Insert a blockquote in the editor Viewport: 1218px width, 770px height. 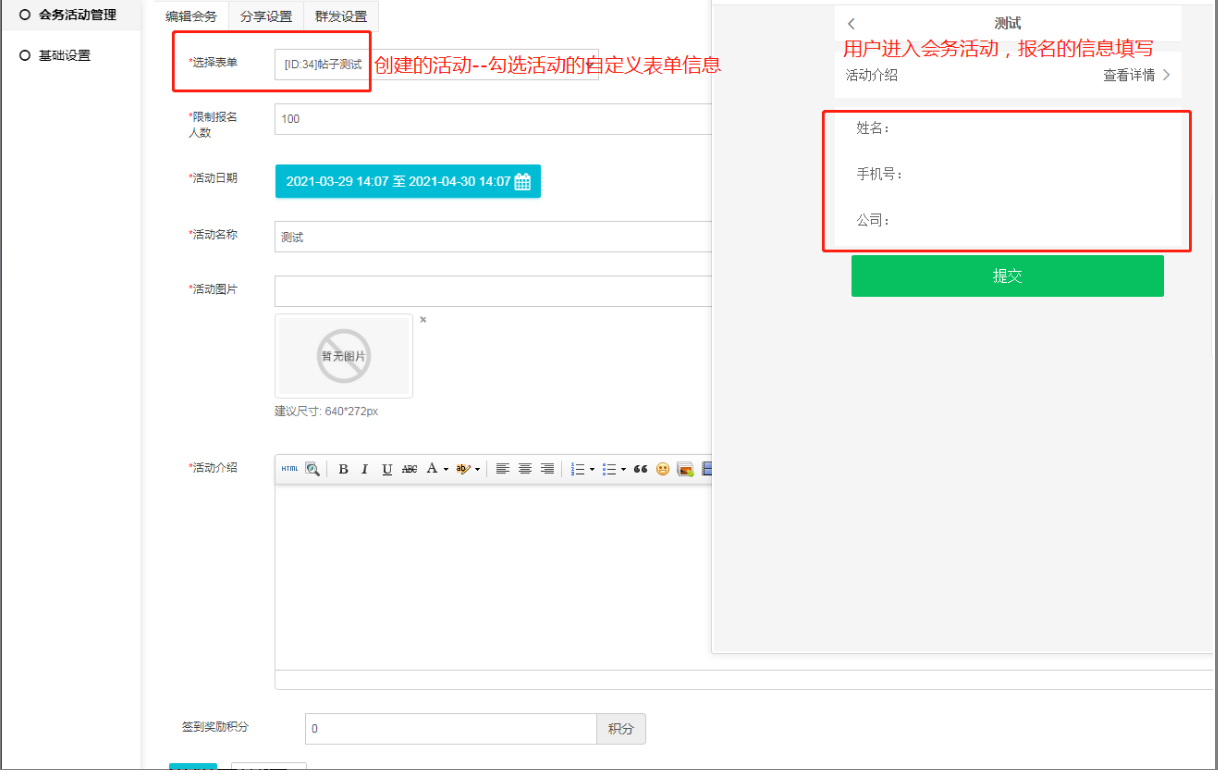[x=641, y=469]
